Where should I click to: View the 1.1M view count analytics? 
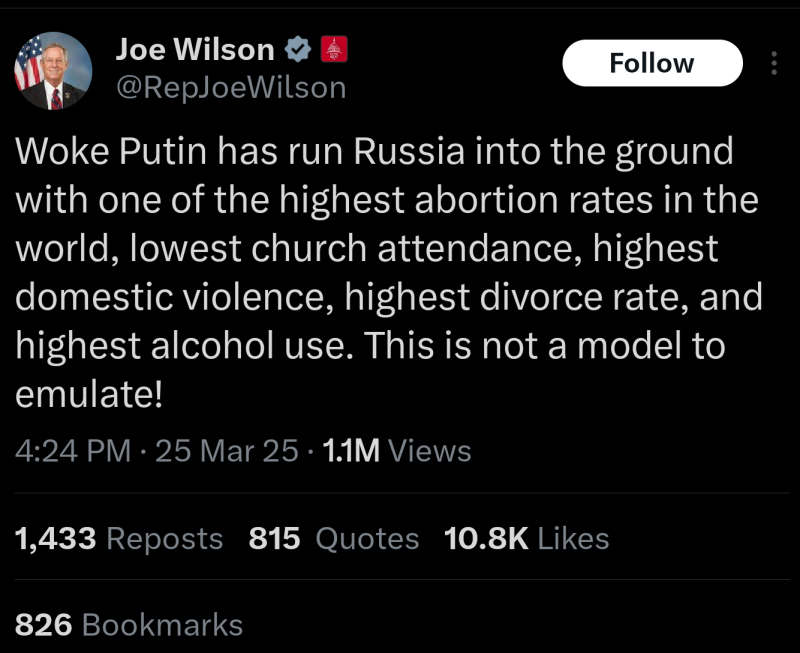(x=350, y=451)
